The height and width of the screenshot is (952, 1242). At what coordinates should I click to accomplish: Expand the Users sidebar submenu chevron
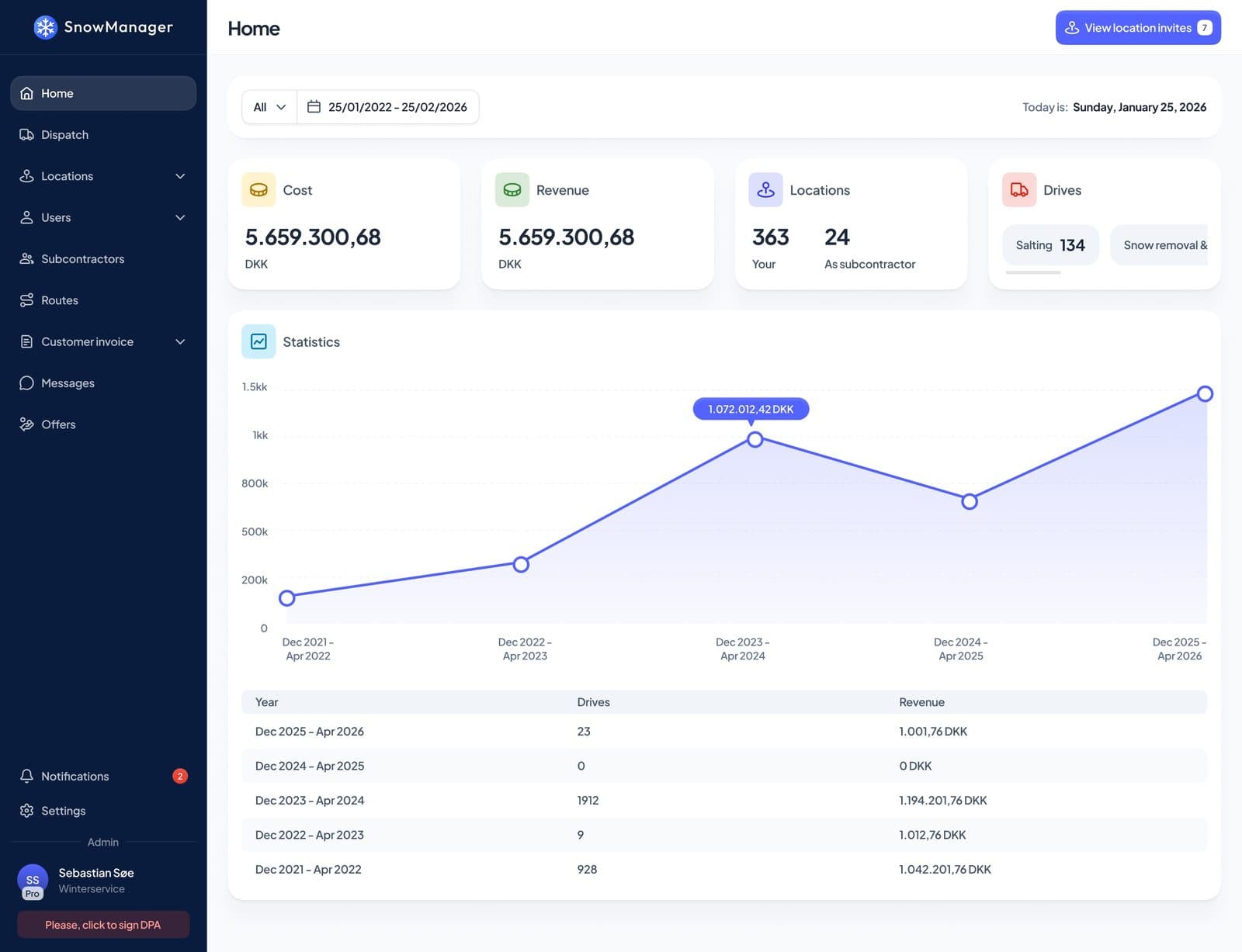[x=180, y=217]
